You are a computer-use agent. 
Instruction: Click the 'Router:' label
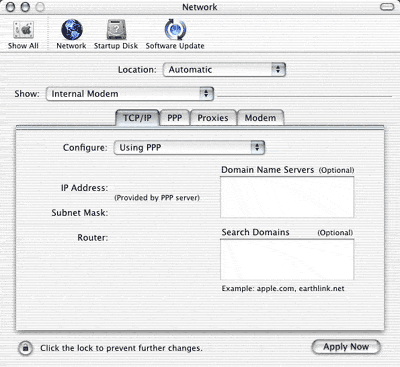(93, 238)
